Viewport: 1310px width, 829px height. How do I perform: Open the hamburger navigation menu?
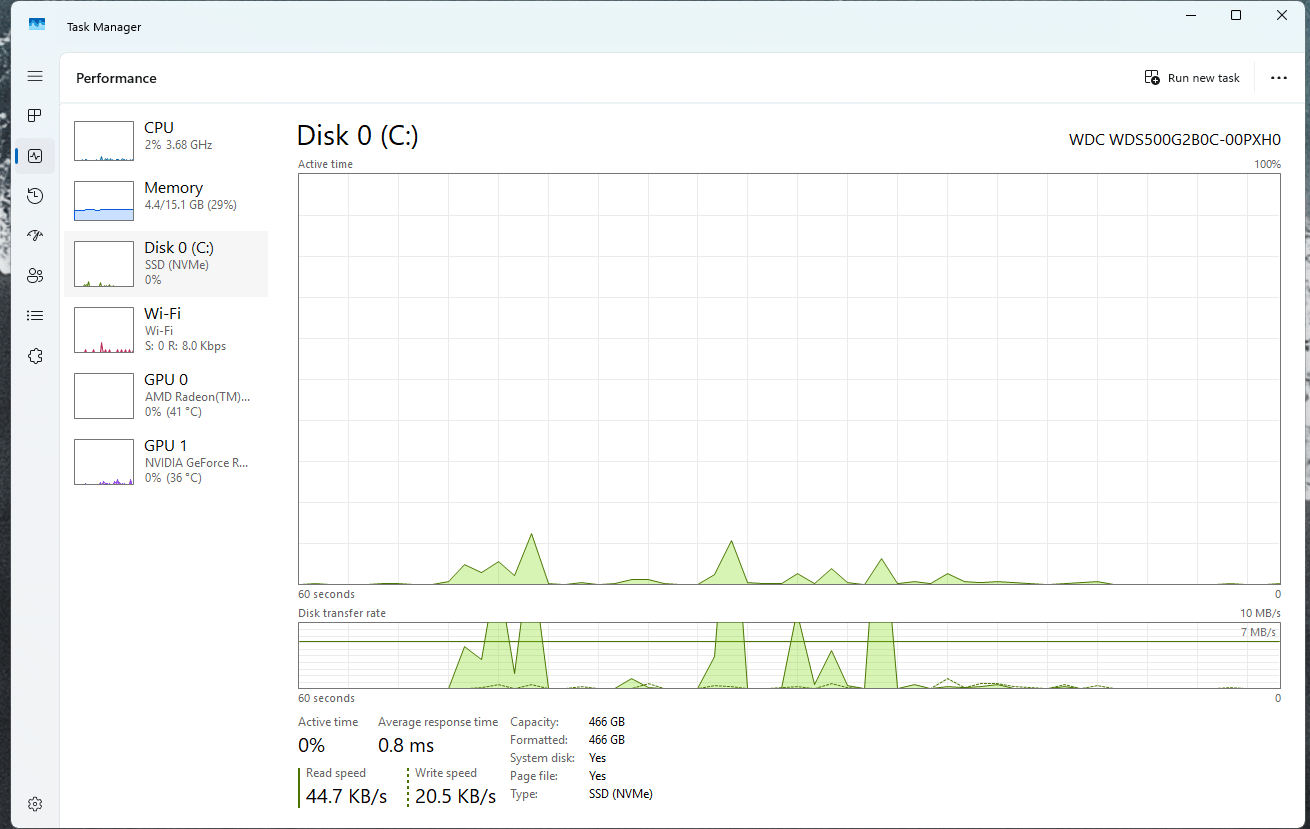pos(35,76)
